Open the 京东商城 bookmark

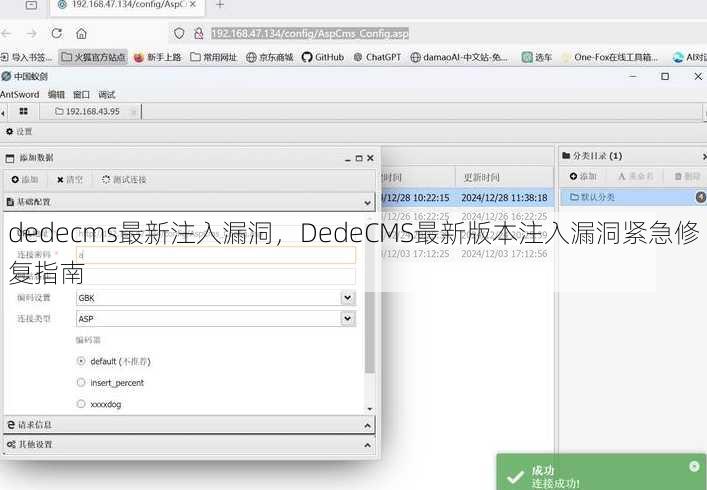click(270, 57)
